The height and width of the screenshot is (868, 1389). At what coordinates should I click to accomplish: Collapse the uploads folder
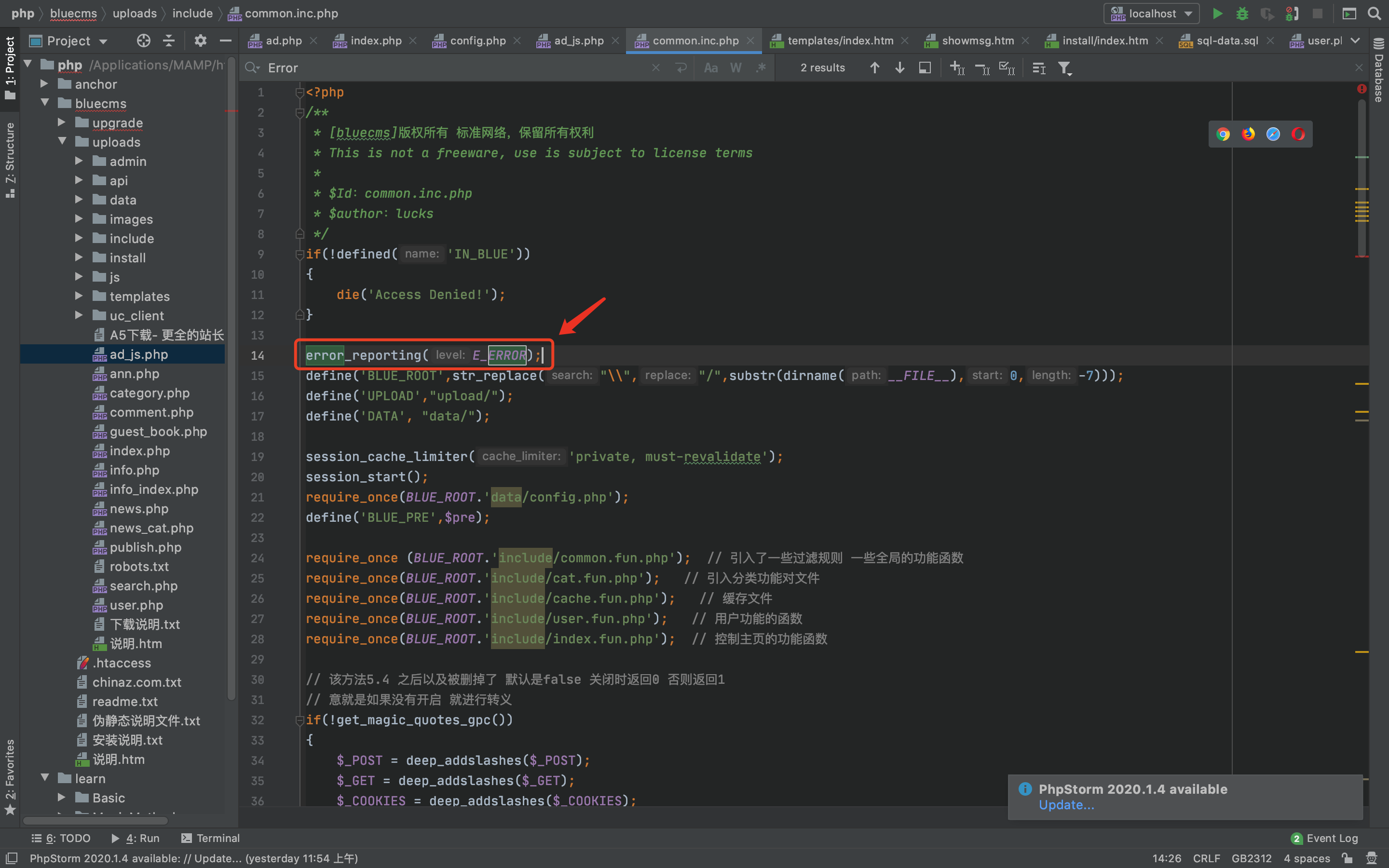(62, 142)
